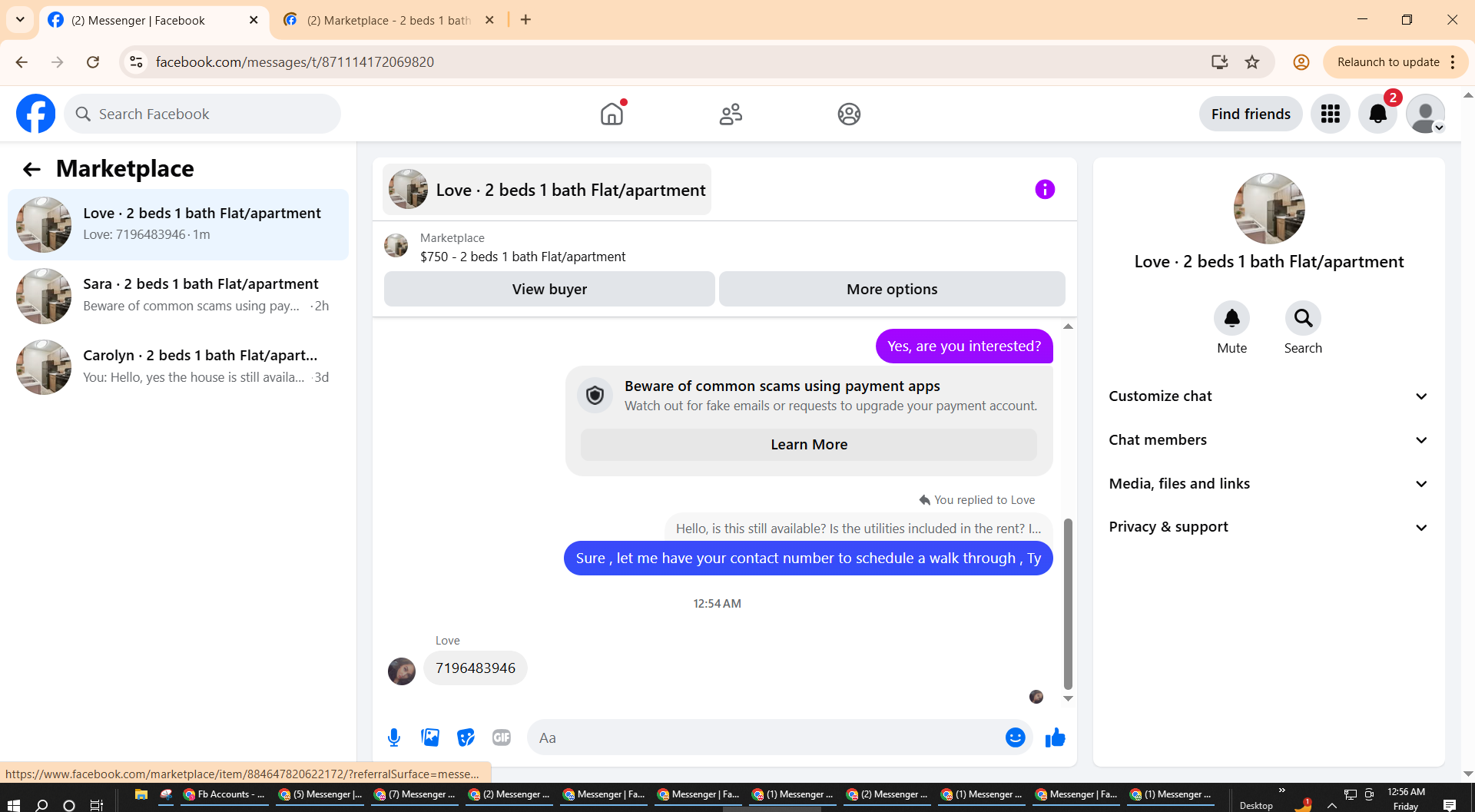The width and height of the screenshot is (1475, 812).
Task: Open Friends icon in top bar
Action: 731,114
